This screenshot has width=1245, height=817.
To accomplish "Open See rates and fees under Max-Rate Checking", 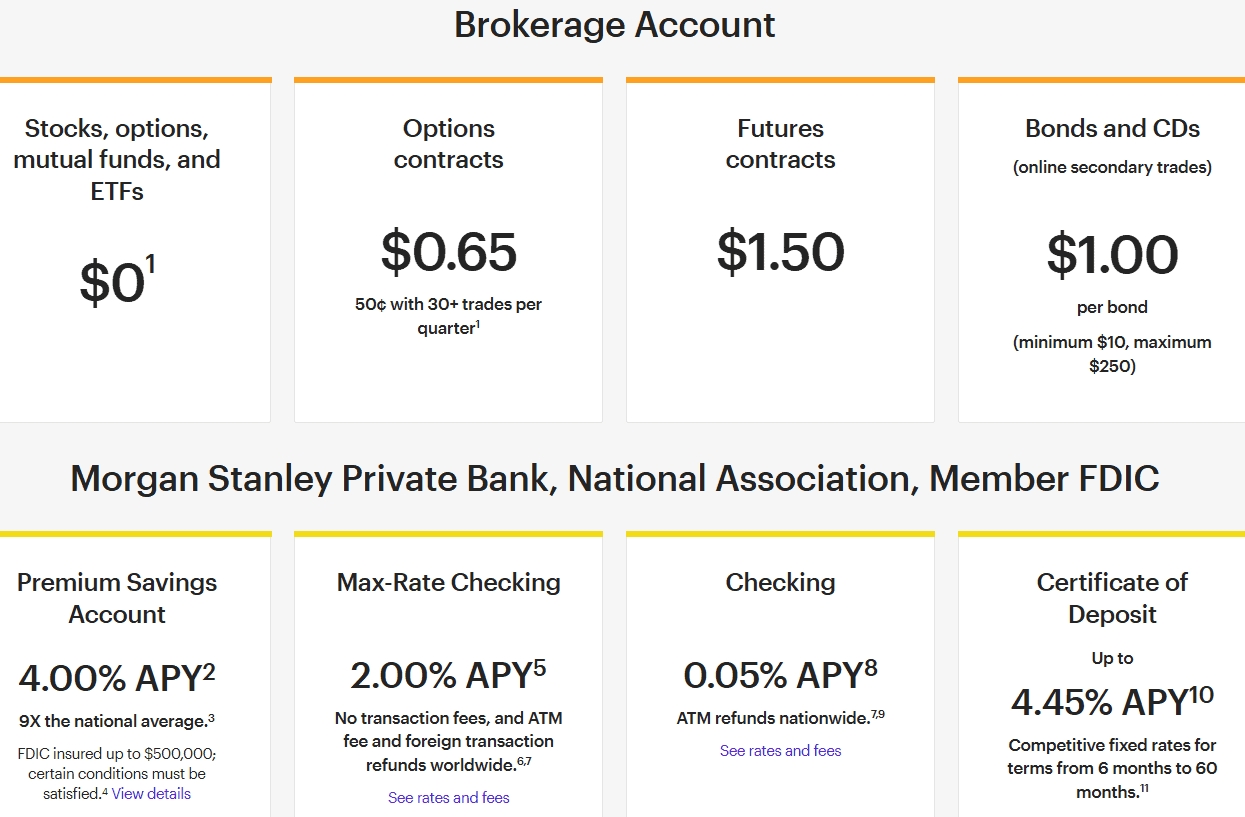I will [449, 798].
